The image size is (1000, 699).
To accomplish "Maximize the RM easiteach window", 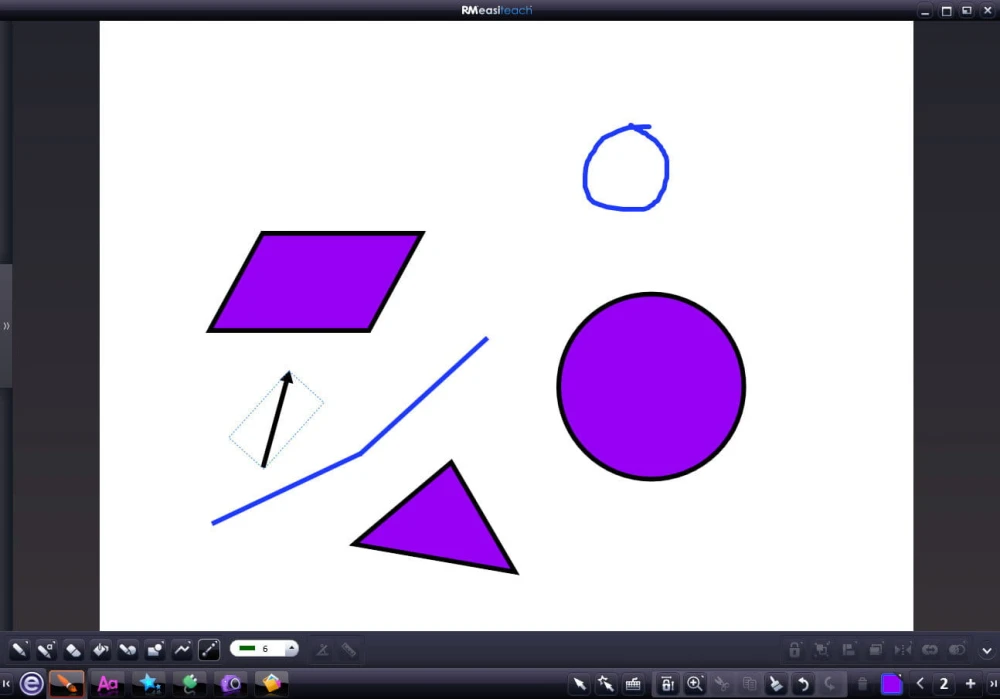I will click(946, 10).
